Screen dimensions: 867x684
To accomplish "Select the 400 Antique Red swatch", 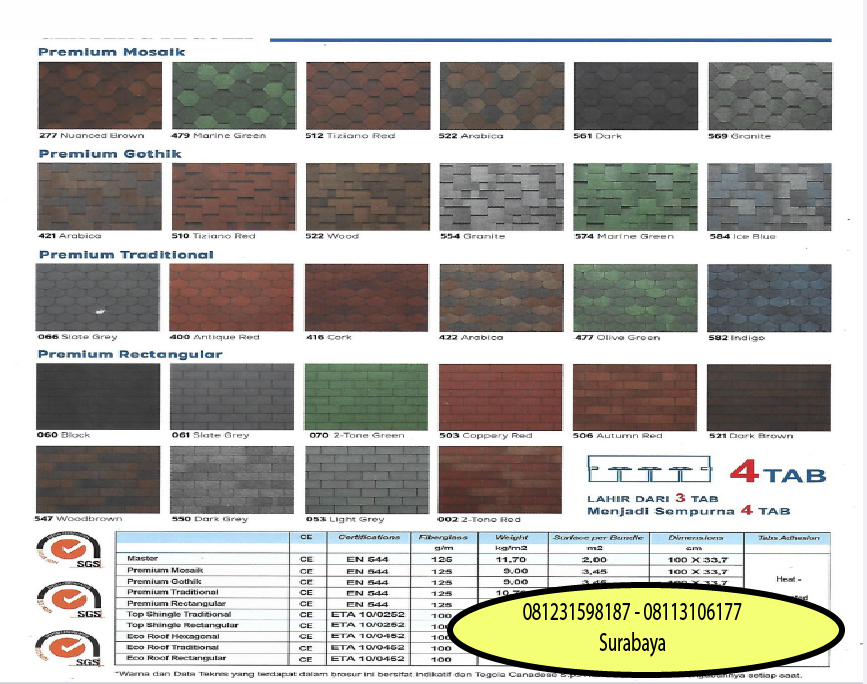I will (232, 297).
